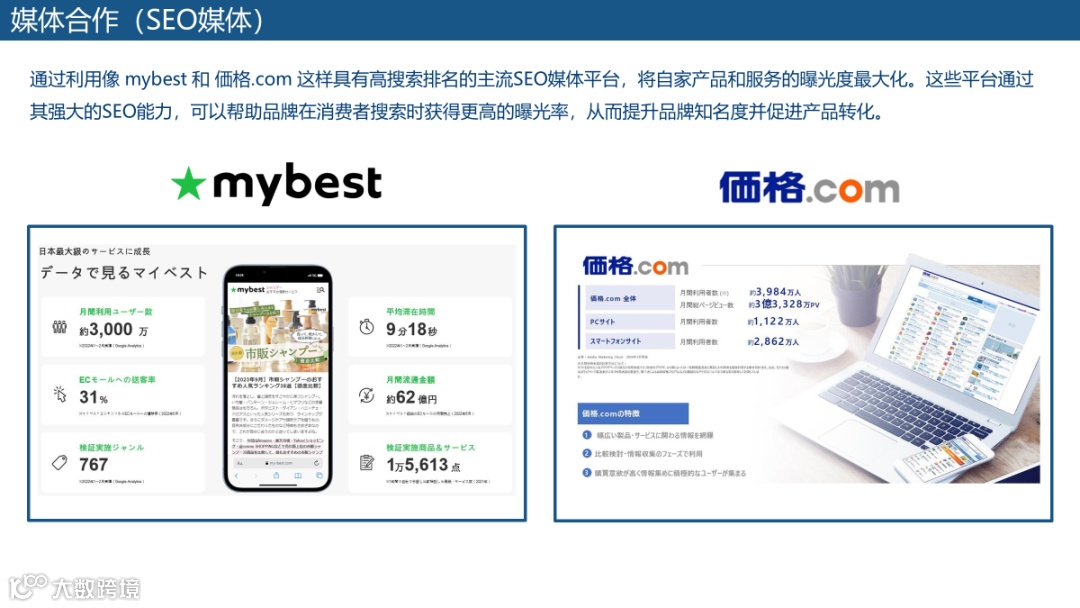This screenshot has width=1080, height=608.
Task: Click the small 価格.com logo inside the right panel
Action: pyautogui.click(x=635, y=266)
